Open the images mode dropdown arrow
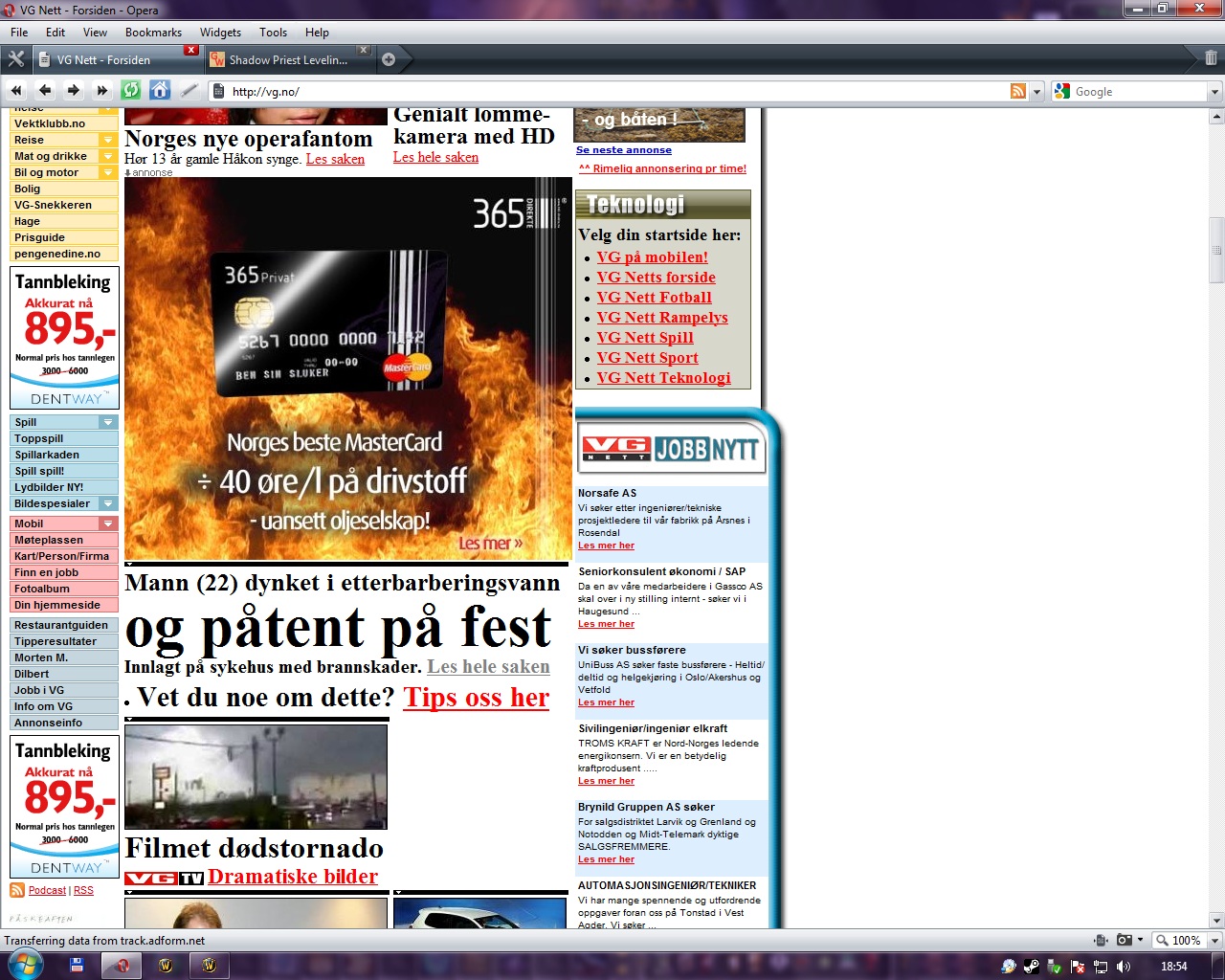1225x980 pixels. pyautogui.click(x=1140, y=940)
